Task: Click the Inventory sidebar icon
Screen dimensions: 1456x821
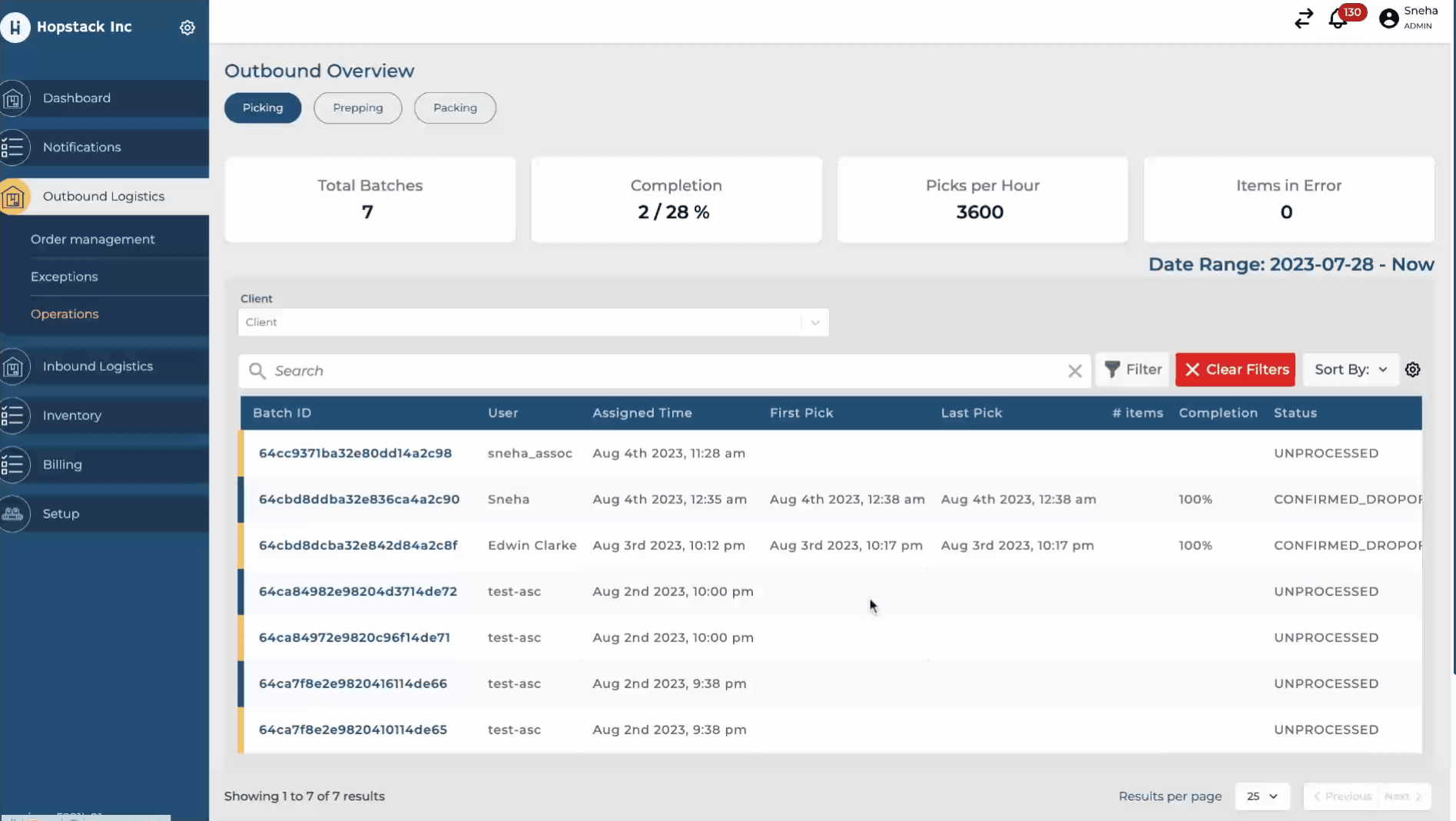Action: [x=14, y=415]
